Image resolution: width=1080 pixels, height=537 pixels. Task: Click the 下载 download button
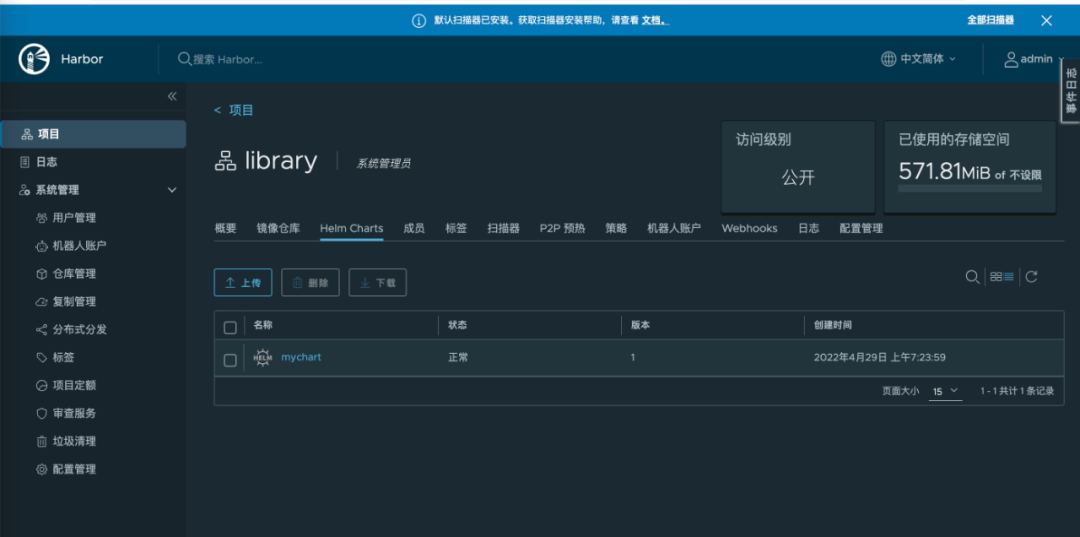click(x=377, y=283)
